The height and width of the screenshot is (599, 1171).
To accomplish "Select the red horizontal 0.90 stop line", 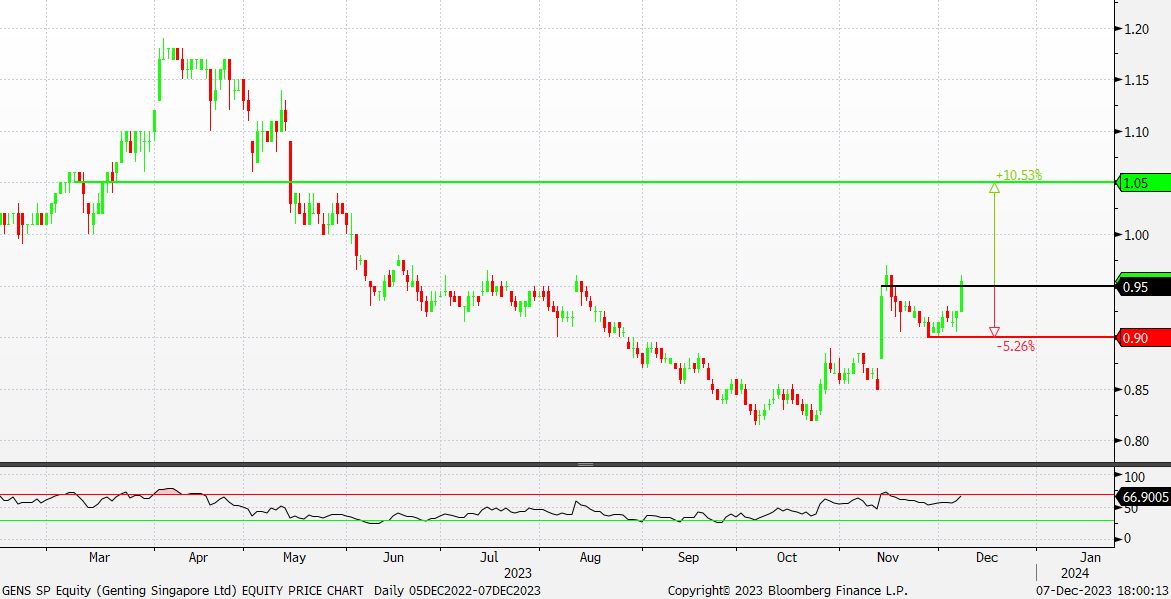I will point(1020,337).
